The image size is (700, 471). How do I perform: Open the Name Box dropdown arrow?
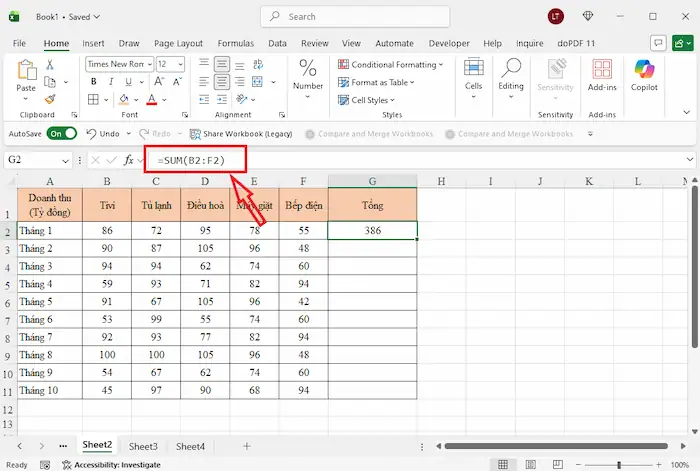tap(66, 160)
